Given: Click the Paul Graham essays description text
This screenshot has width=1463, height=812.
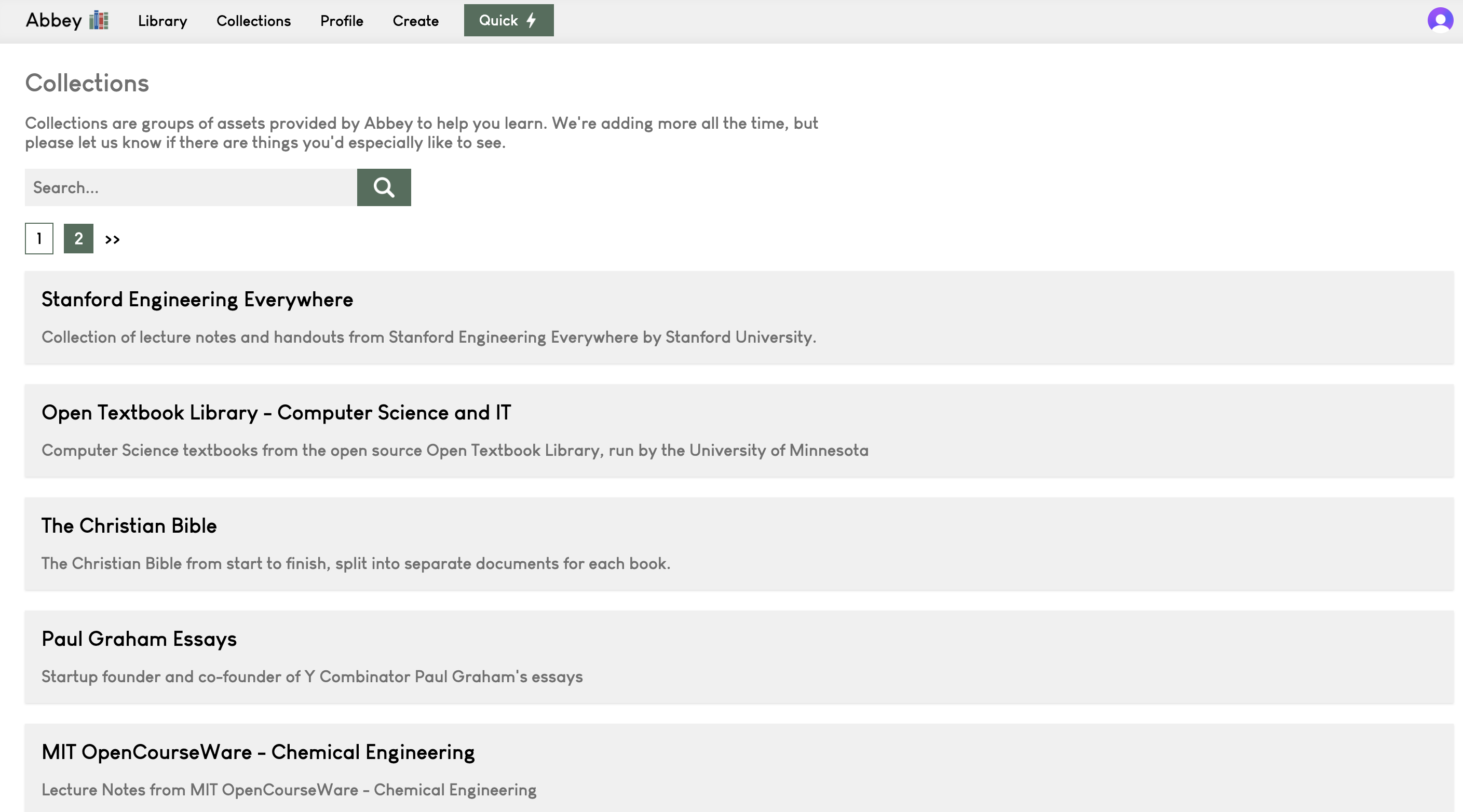Looking at the screenshot, I should click(312, 676).
